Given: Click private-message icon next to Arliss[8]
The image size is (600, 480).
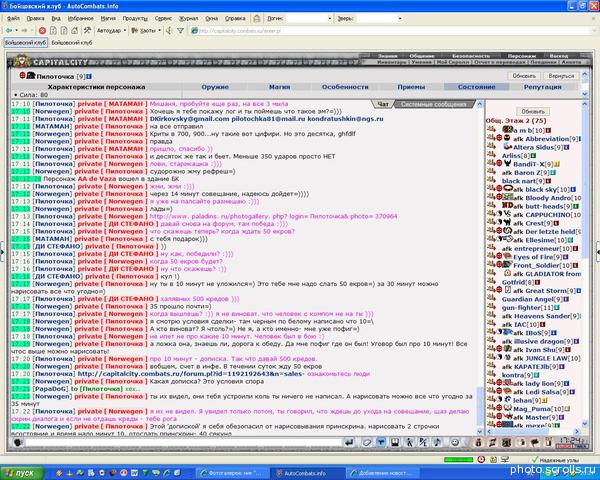Looking at the screenshot, I should 491,155.
